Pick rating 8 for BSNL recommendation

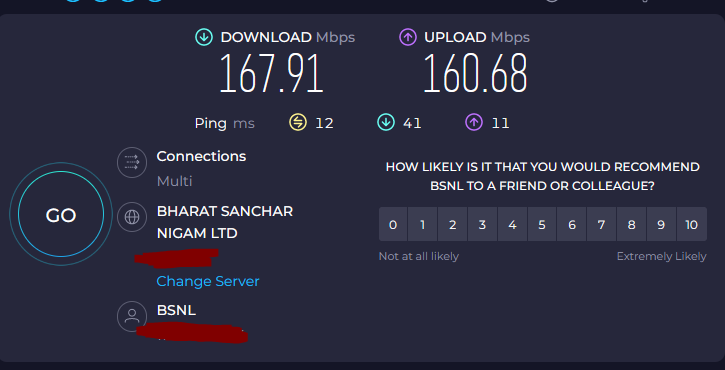pos(631,224)
